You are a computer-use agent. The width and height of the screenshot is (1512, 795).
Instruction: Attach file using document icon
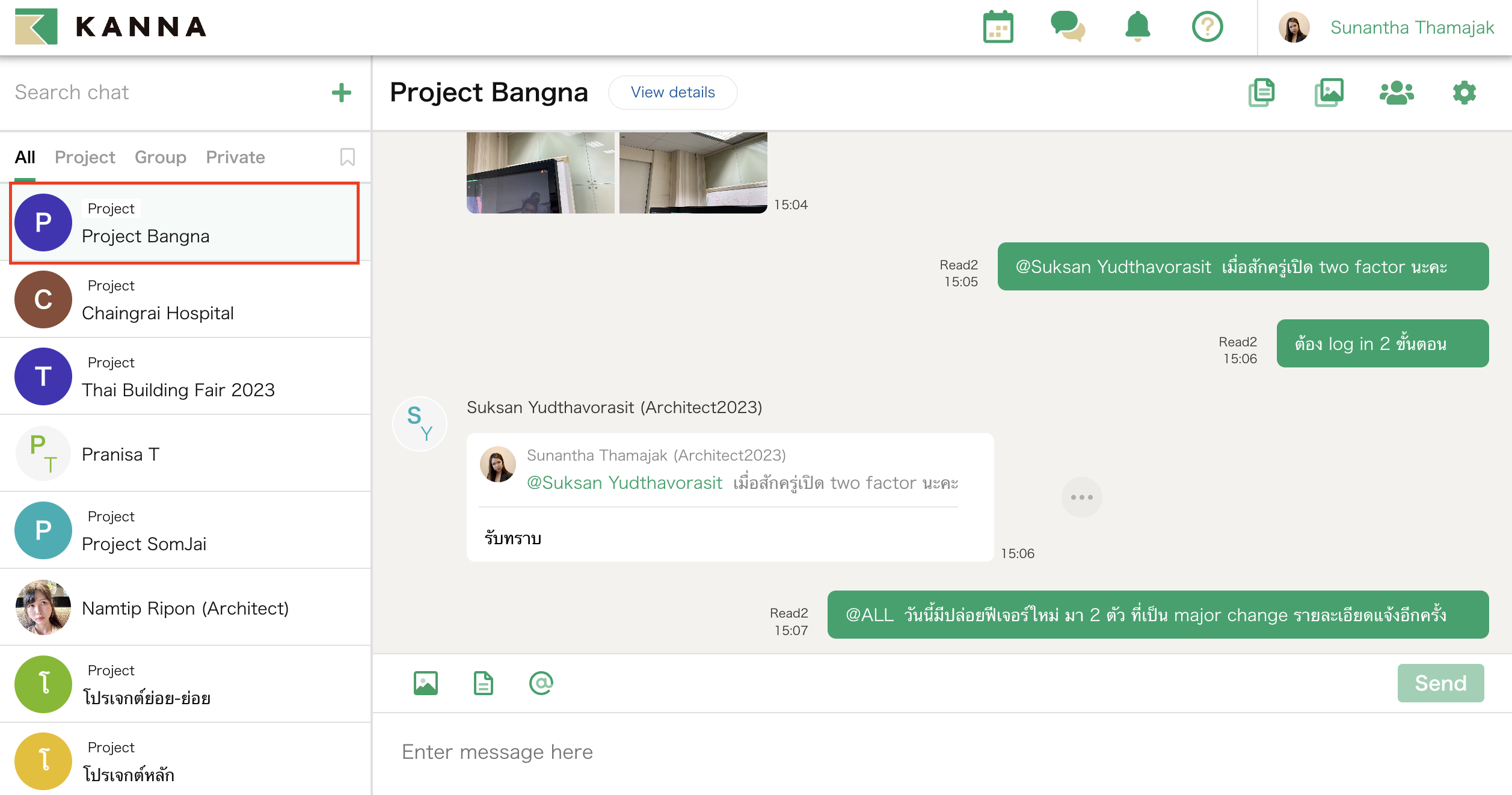click(483, 683)
